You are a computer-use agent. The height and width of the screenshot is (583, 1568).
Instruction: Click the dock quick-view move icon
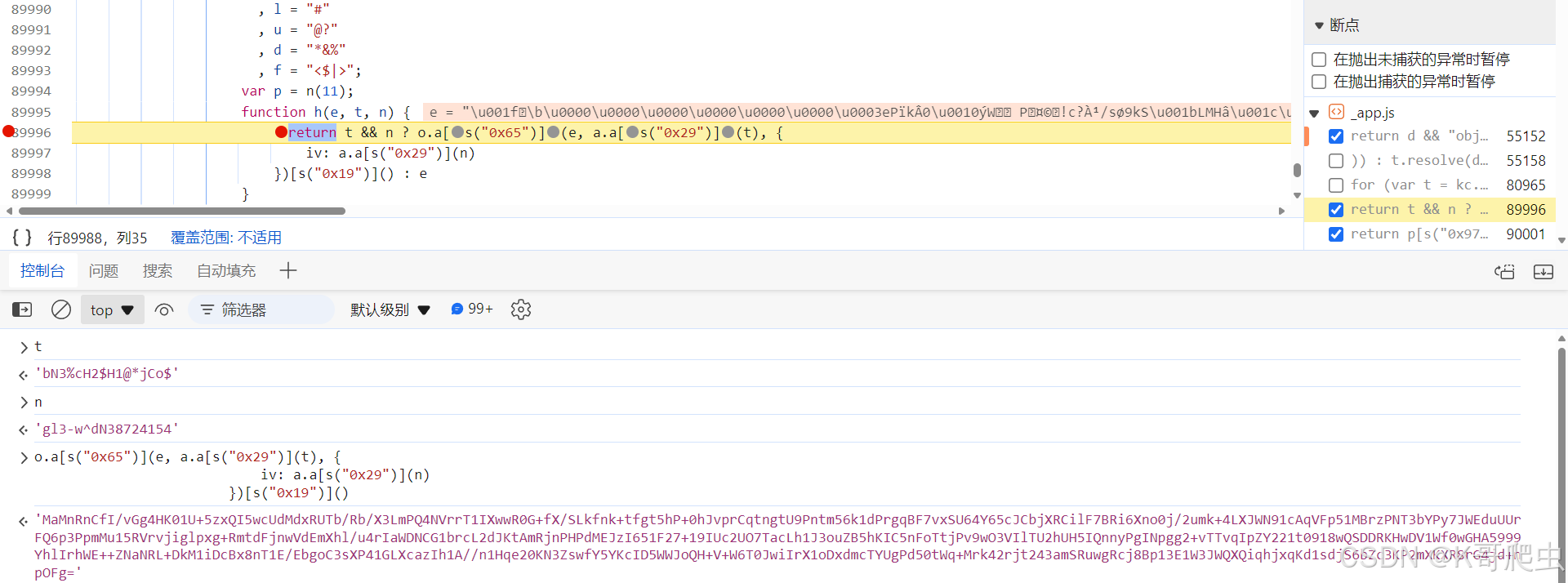[1504, 271]
